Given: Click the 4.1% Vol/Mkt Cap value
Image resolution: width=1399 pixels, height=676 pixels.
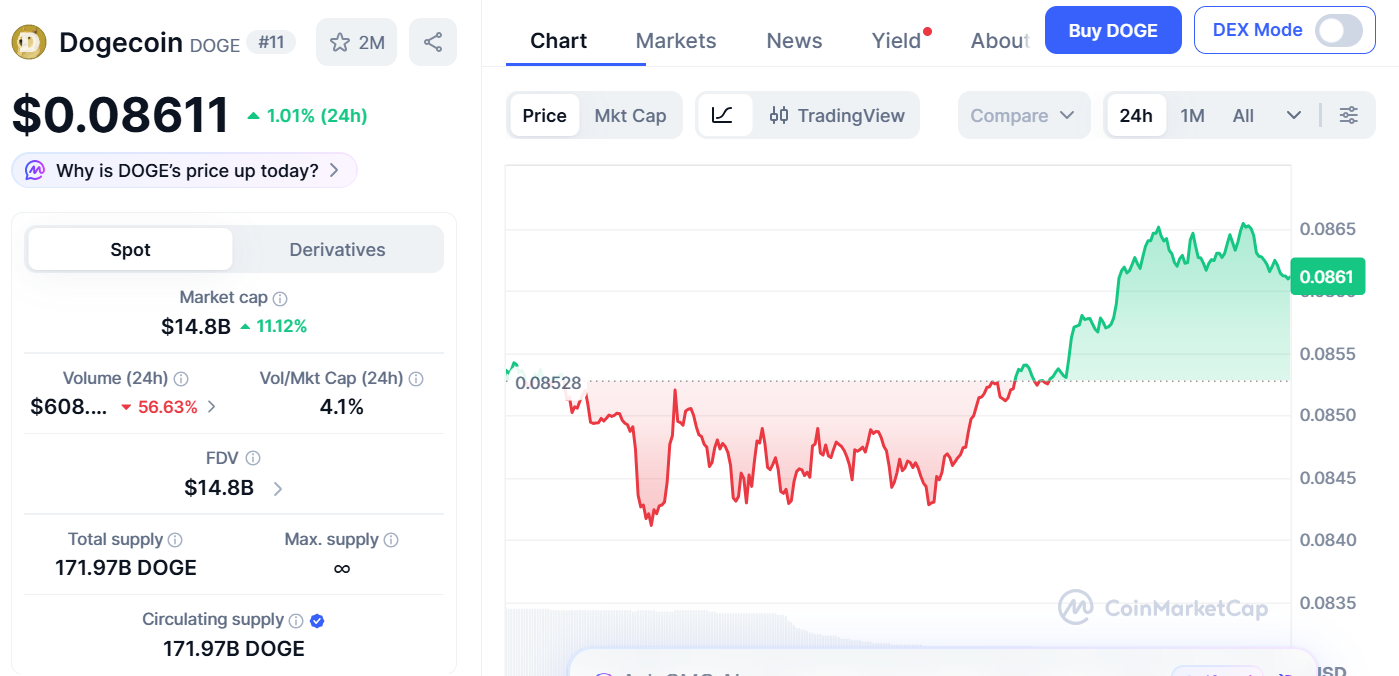Looking at the screenshot, I should click(x=341, y=407).
